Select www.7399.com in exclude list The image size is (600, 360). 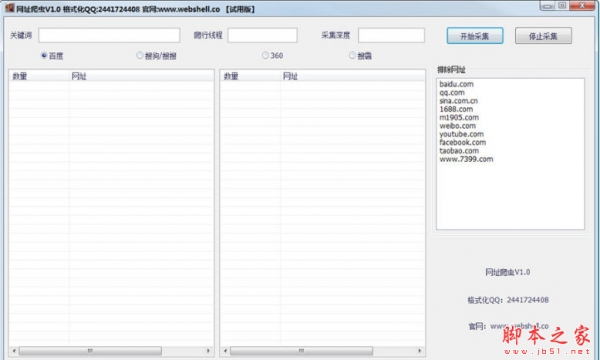(466, 159)
